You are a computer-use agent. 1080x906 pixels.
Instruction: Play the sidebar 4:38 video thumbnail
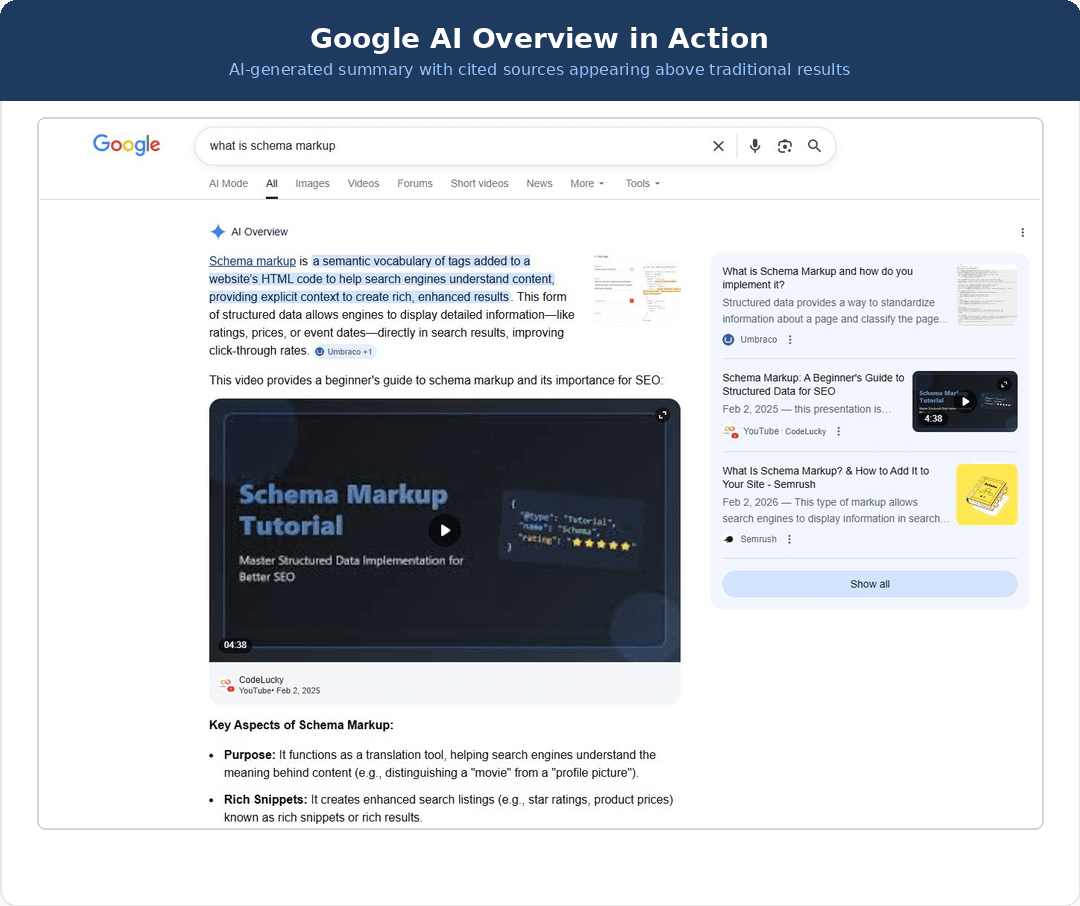point(964,401)
